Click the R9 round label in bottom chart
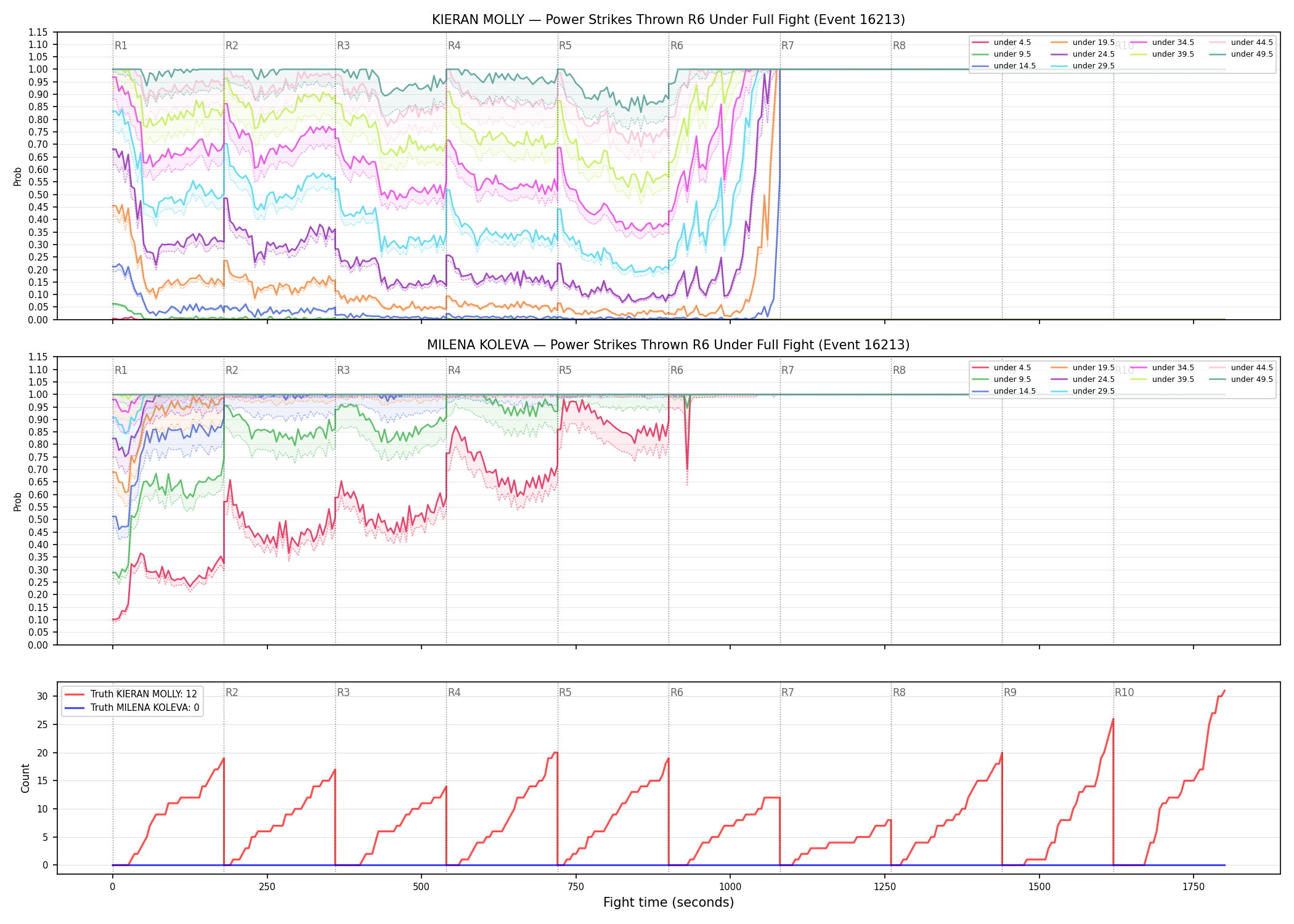The width and height of the screenshot is (1294, 924). point(1010,692)
